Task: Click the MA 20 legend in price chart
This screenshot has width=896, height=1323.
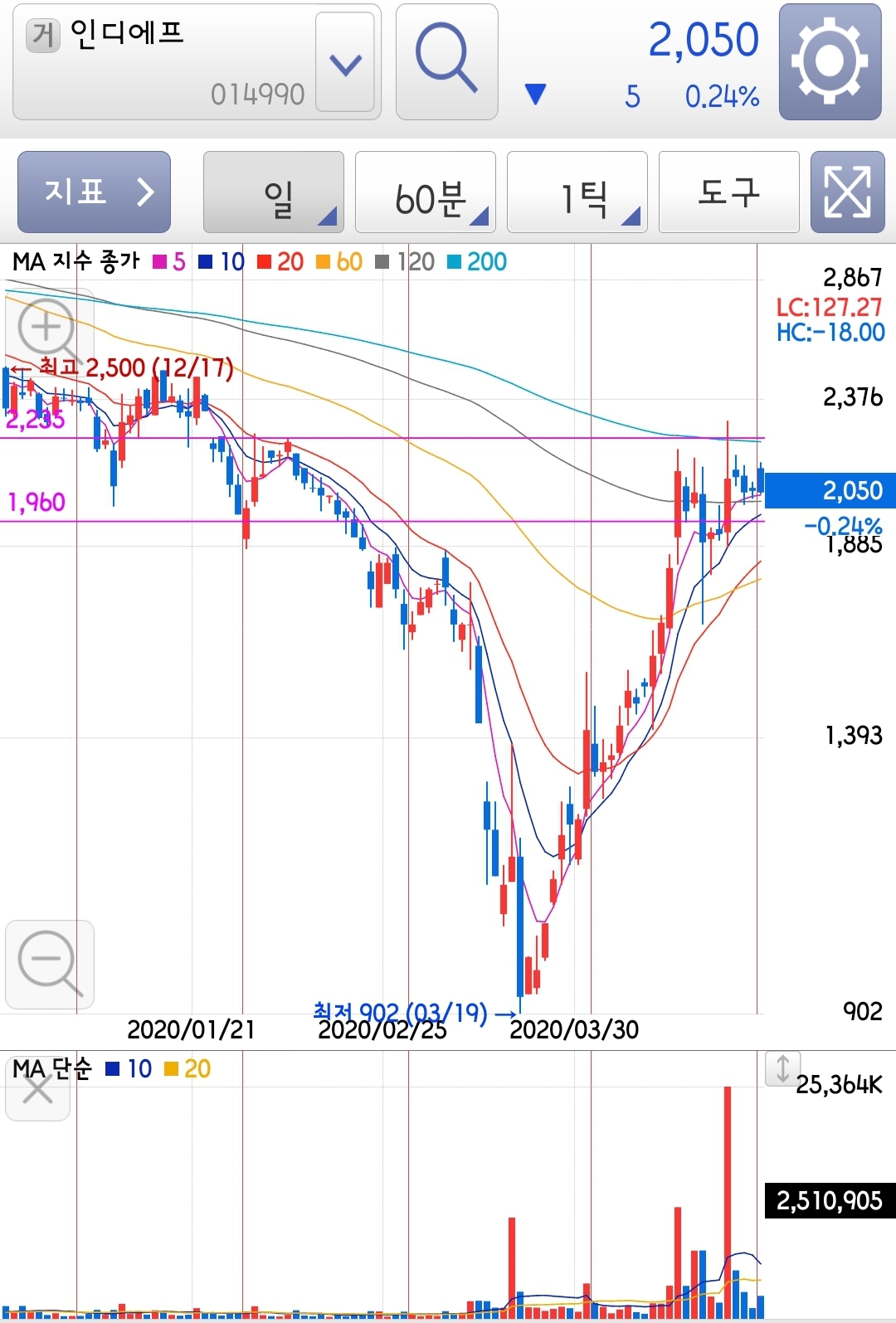Action: [280, 262]
